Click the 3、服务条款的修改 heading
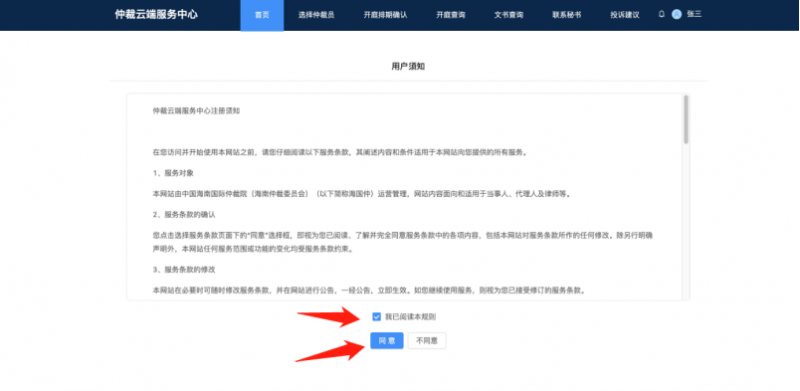Viewport: 800px width, 391px height. [x=184, y=269]
